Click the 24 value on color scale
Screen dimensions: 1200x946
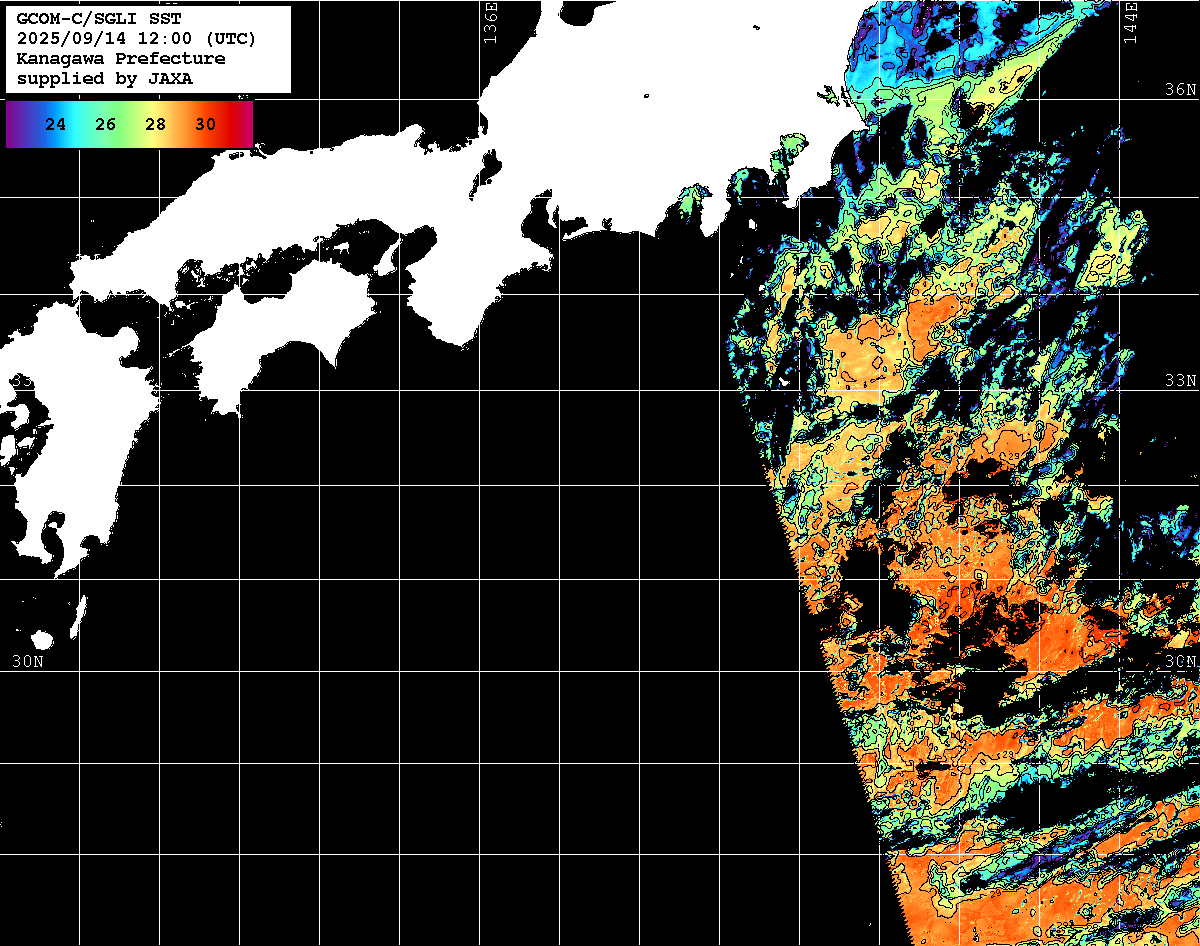[x=56, y=125]
